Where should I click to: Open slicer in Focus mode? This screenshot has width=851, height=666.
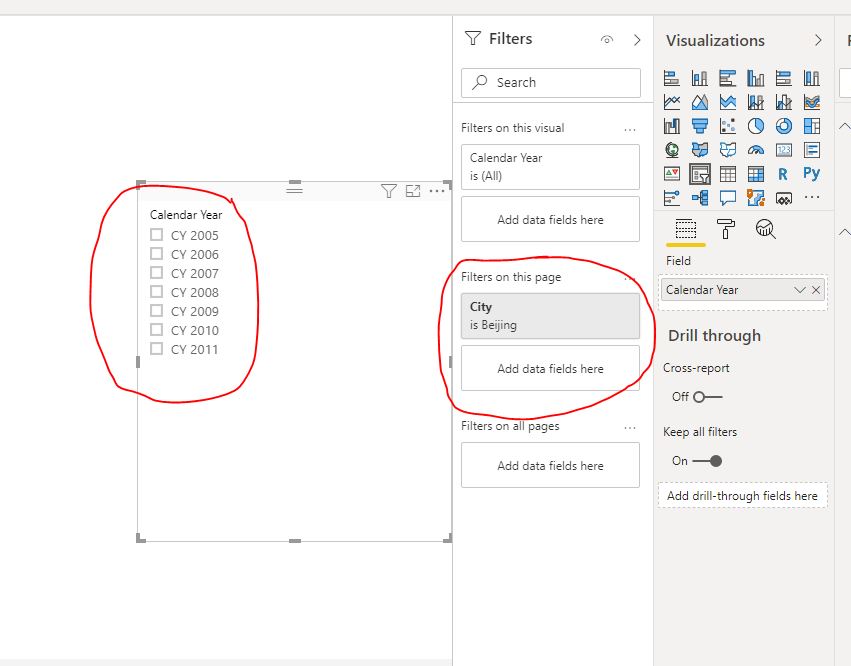413,191
